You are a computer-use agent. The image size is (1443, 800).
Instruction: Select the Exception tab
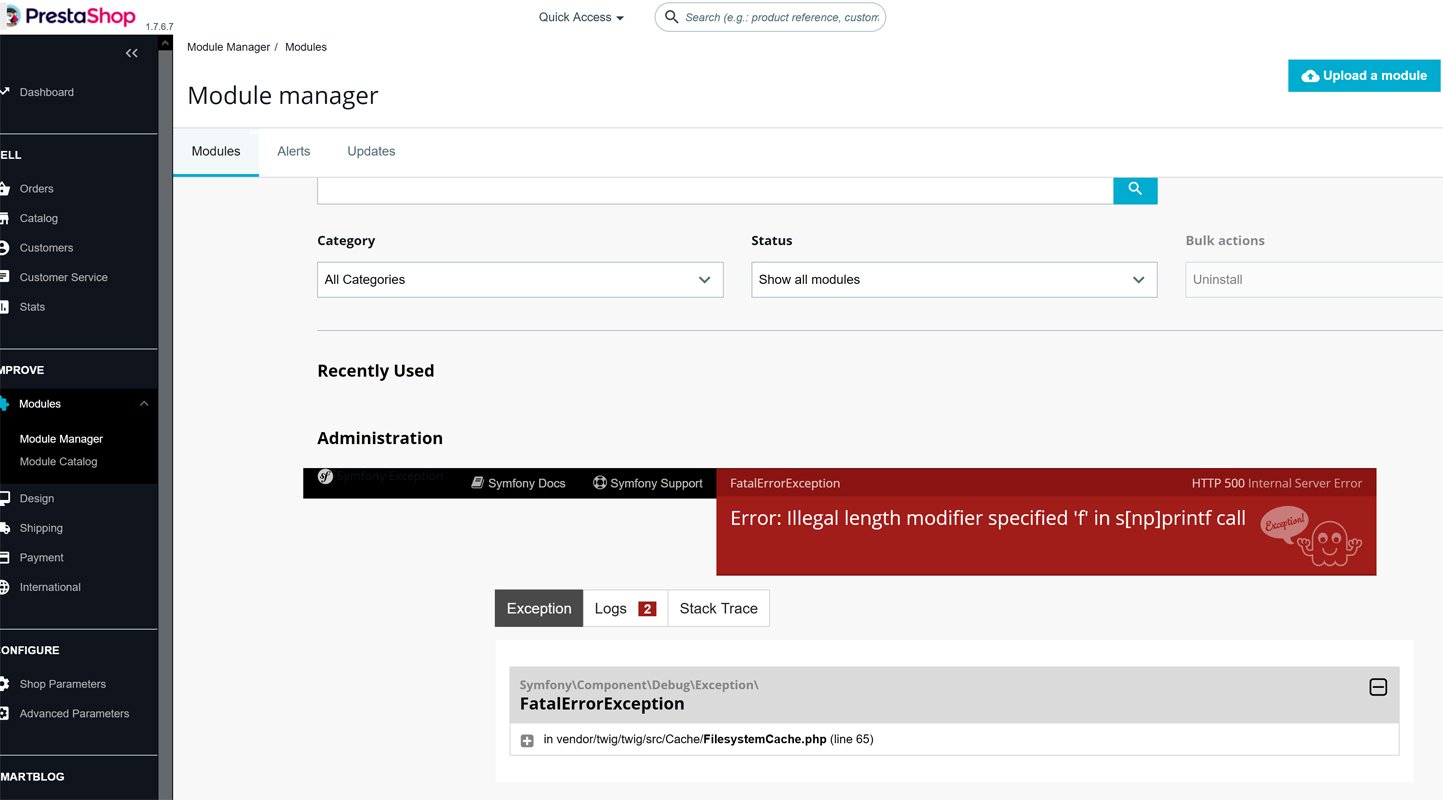pos(539,608)
